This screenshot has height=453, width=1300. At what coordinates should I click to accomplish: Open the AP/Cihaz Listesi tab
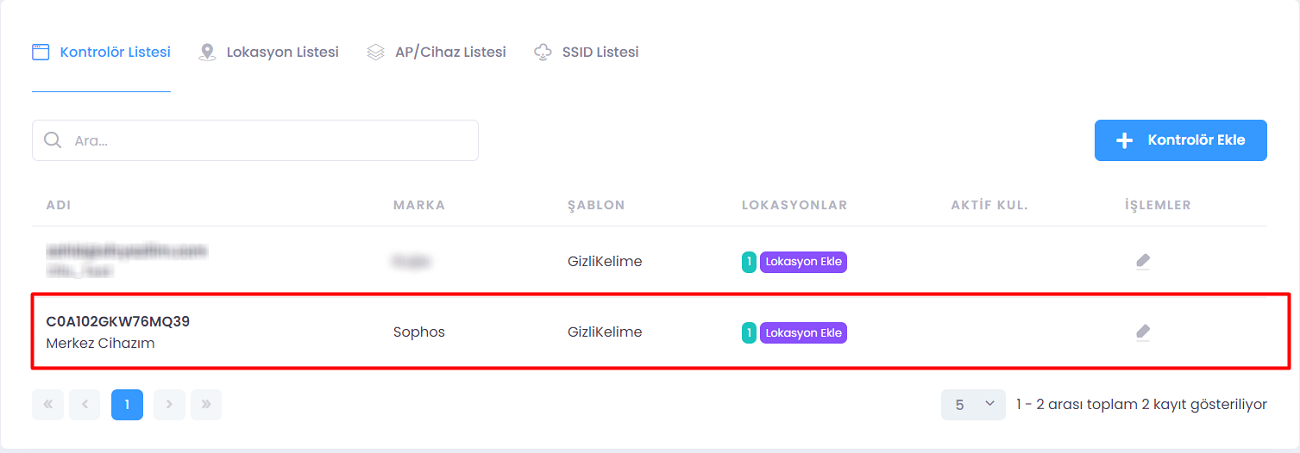[x=450, y=52]
